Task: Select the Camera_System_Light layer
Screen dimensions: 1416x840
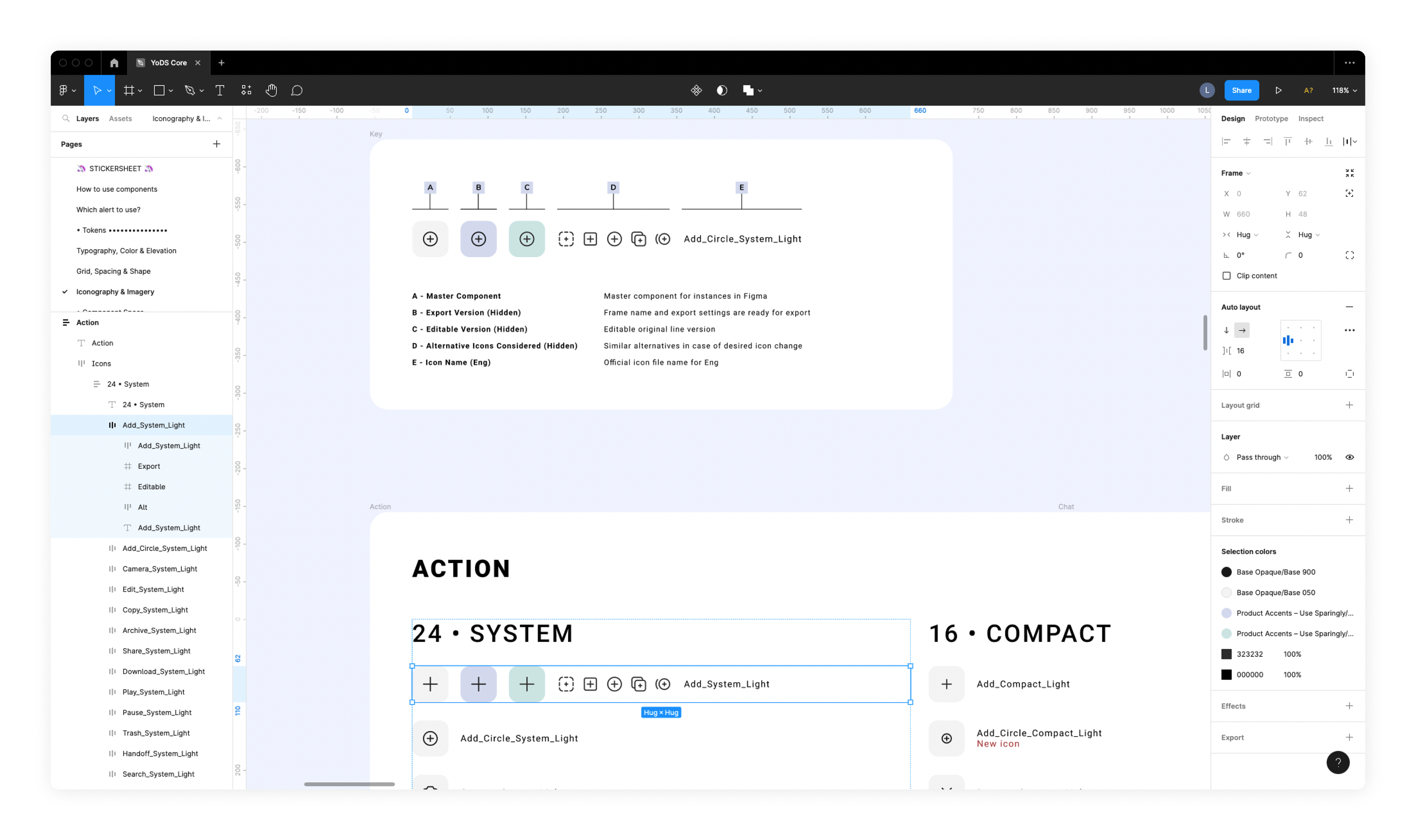Action: (x=160, y=569)
